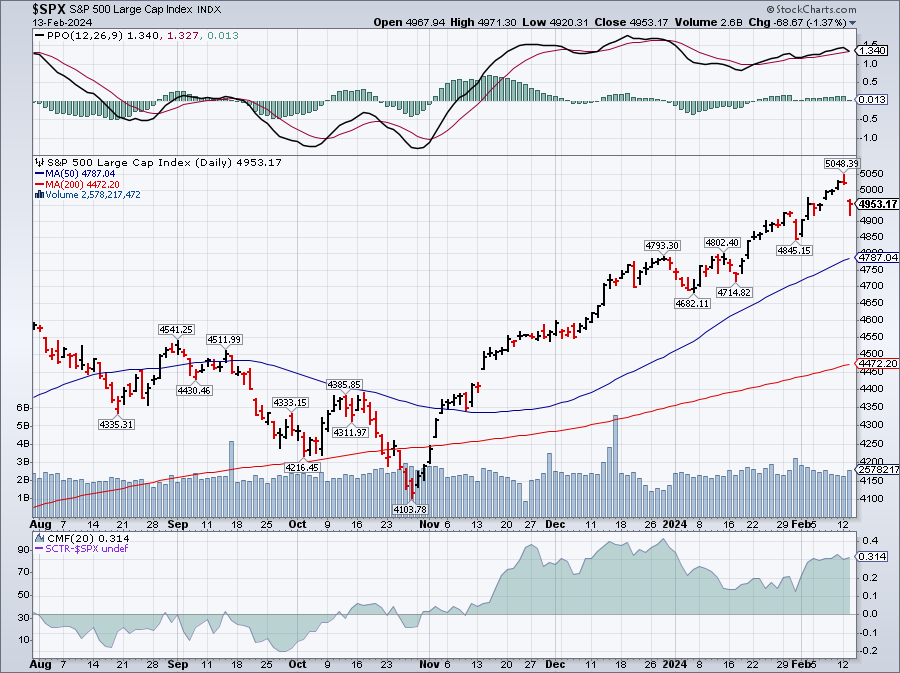Image resolution: width=900 pixels, height=673 pixels.
Task: Click the MA(200) value tag 4472.20 on axis
Action: [875, 363]
